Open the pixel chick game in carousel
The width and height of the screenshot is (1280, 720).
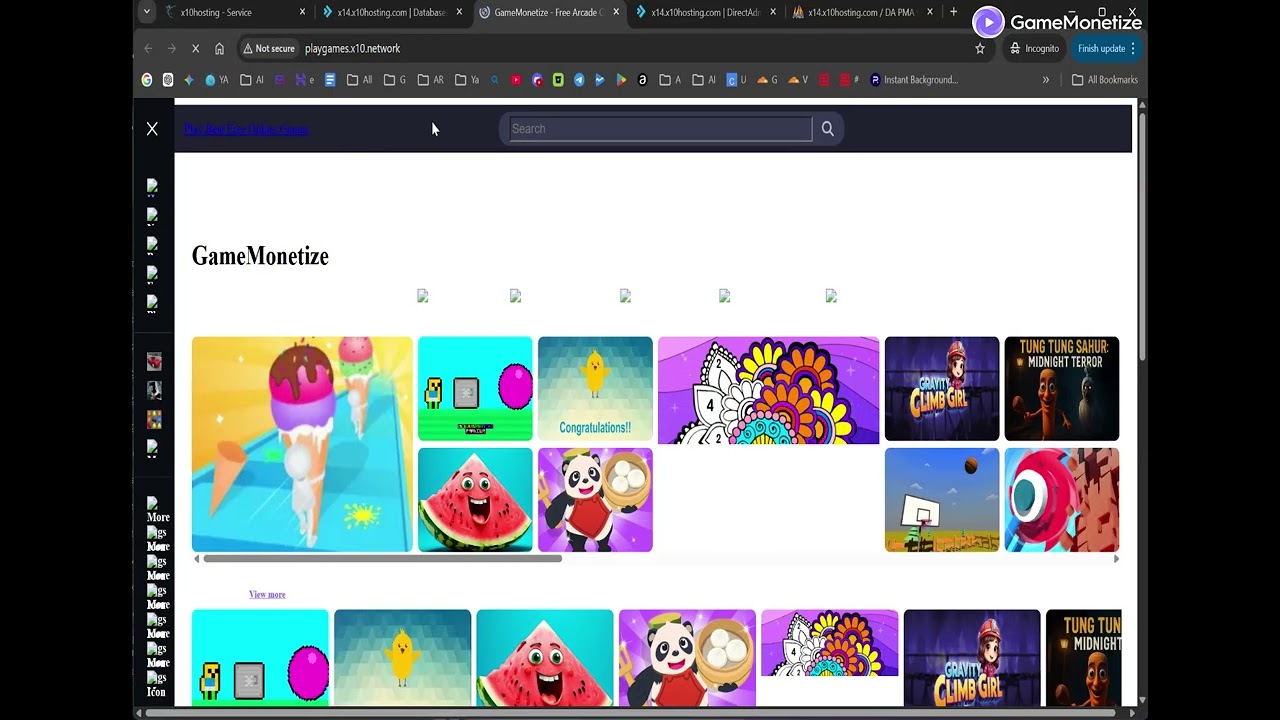click(x=475, y=389)
